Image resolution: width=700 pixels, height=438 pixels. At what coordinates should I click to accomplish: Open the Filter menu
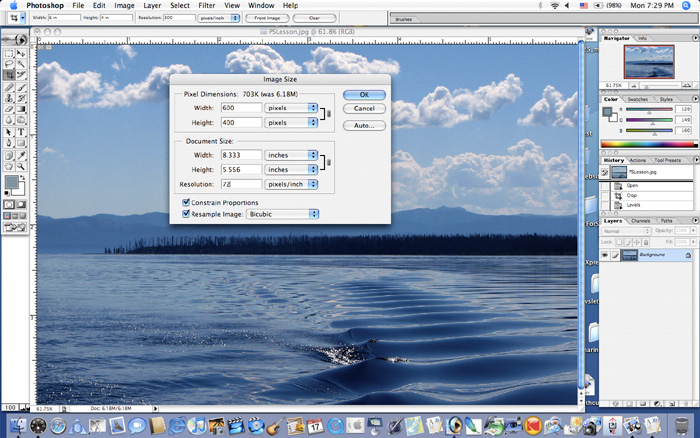tap(207, 5)
